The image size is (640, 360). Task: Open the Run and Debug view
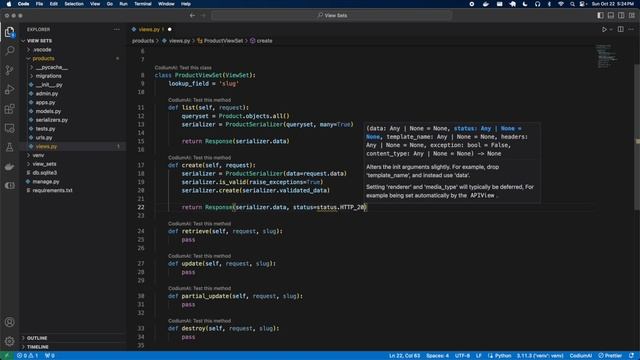(9, 89)
